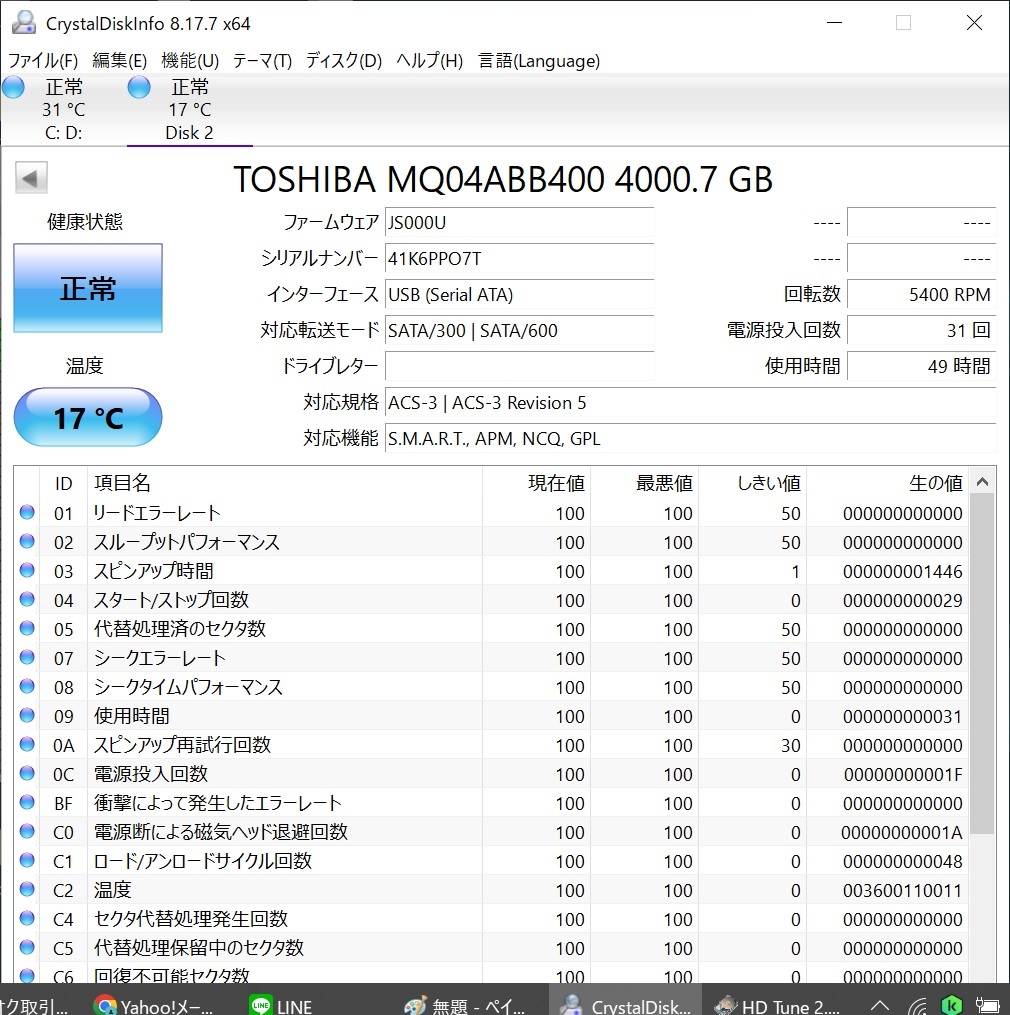Switch to the 無題 - ペイント taskbar item

pyautogui.click(x=464, y=1005)
